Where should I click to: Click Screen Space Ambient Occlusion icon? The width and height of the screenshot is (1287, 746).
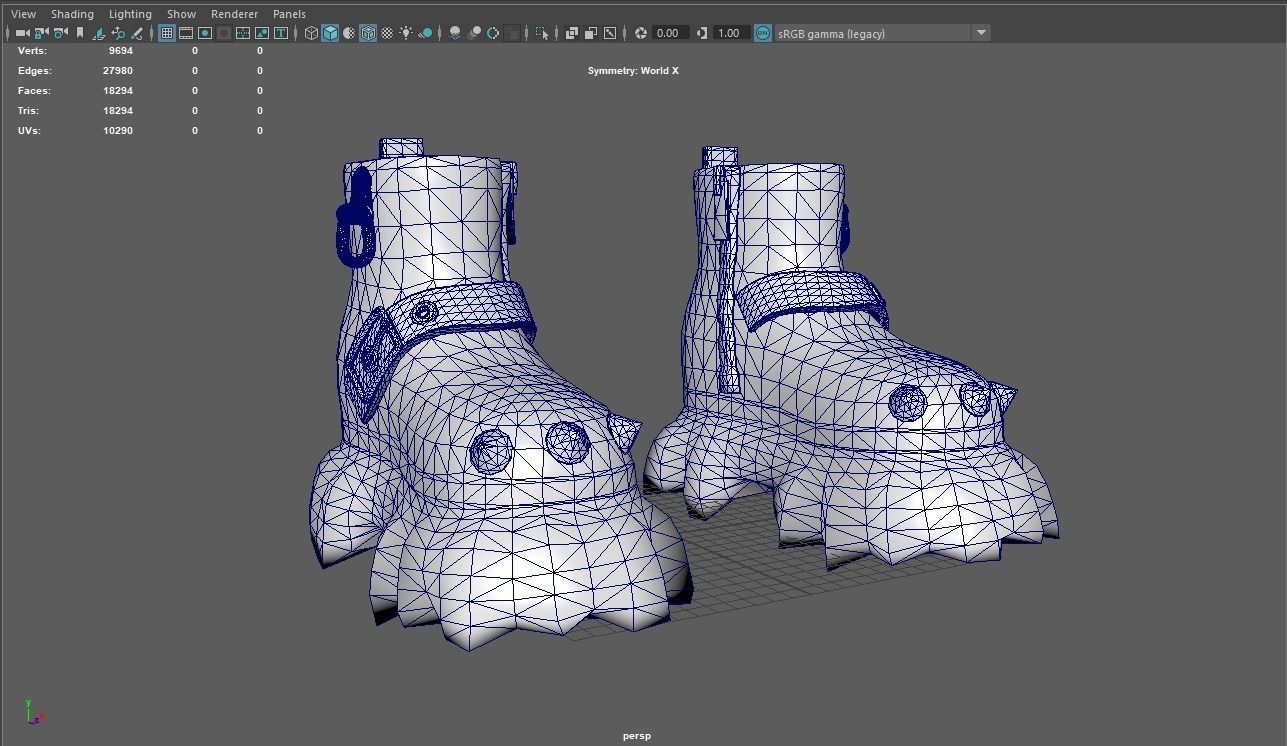tap(456, 33)
